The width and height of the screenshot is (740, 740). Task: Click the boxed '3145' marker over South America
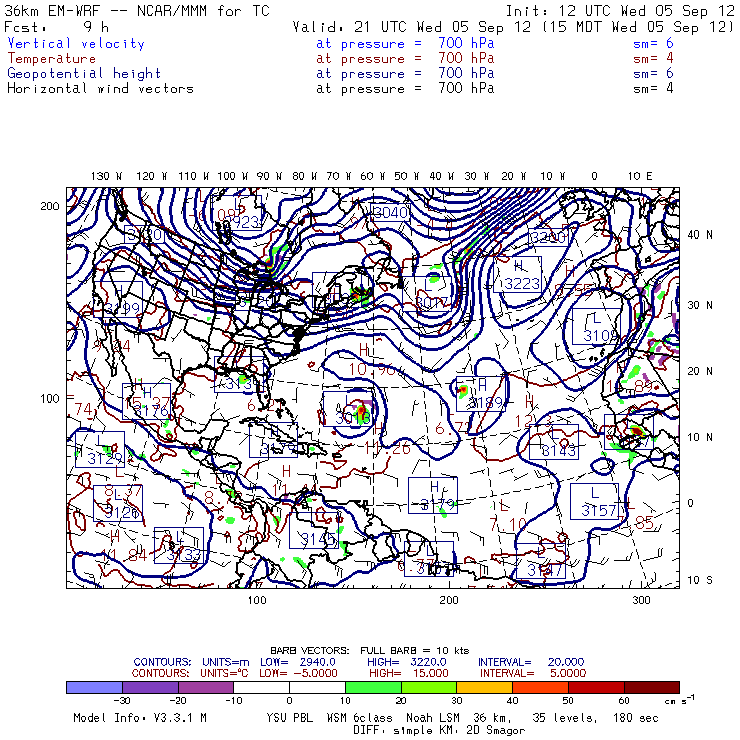click(314, 530)
